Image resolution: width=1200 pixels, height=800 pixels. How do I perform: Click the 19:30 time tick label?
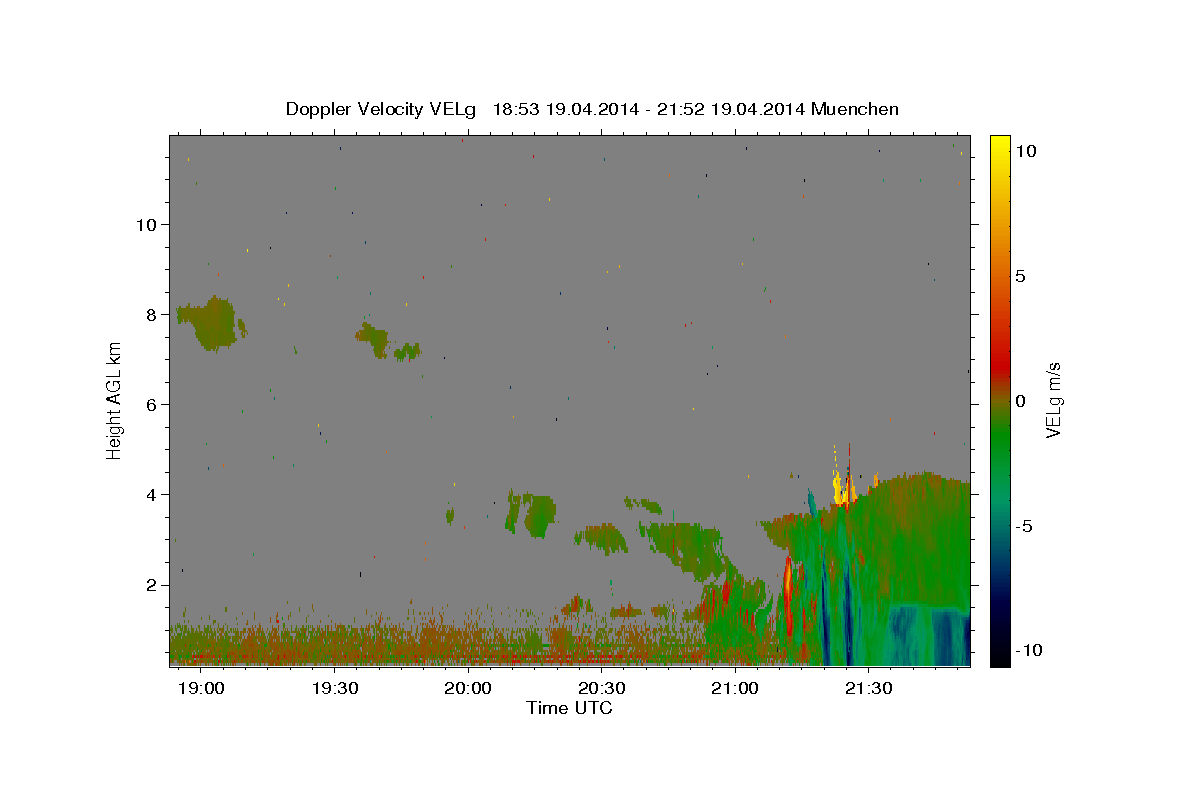[336, 689]
